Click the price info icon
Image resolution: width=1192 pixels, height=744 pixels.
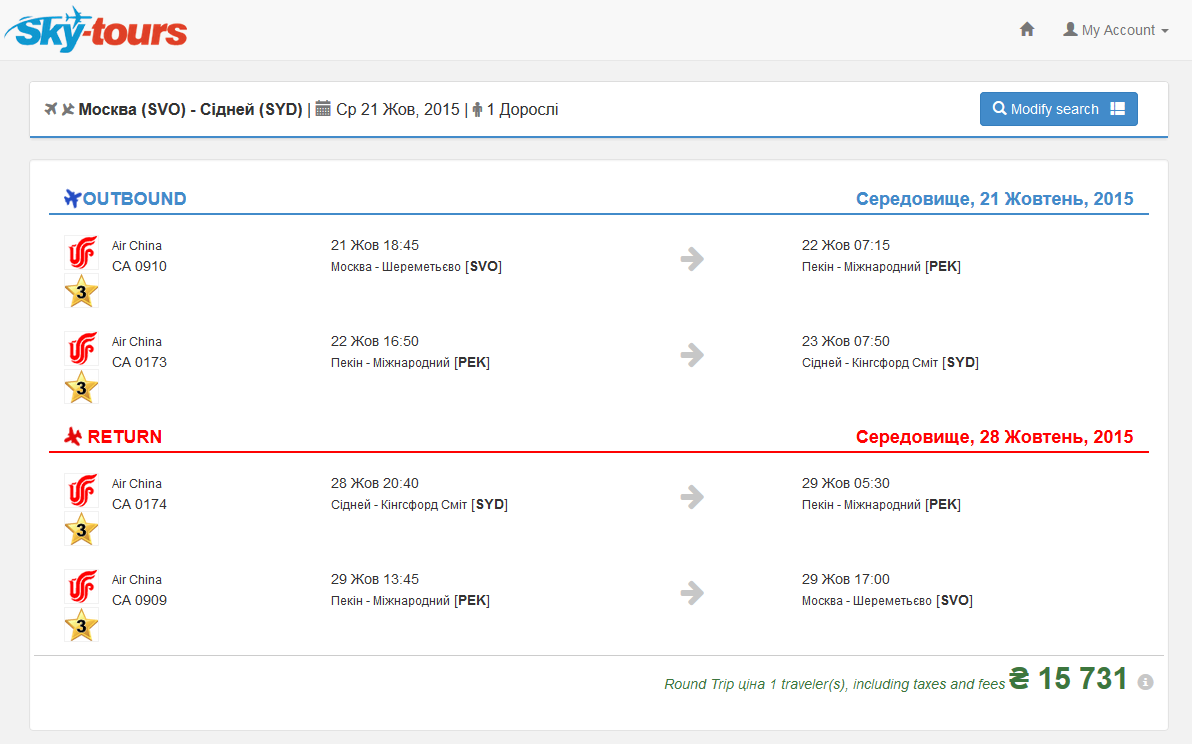1146,682
